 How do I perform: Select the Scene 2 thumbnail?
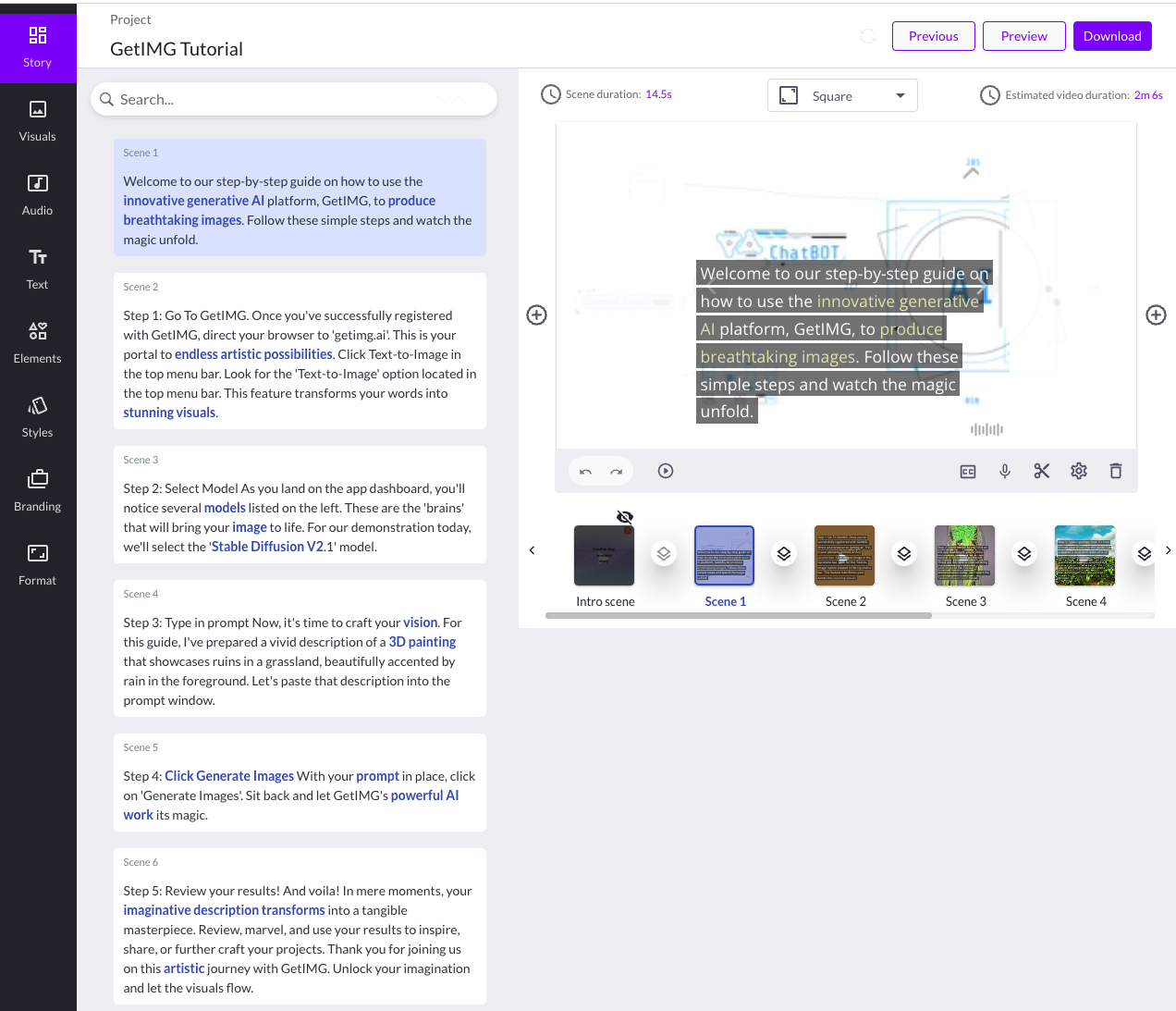pos(845,556)
